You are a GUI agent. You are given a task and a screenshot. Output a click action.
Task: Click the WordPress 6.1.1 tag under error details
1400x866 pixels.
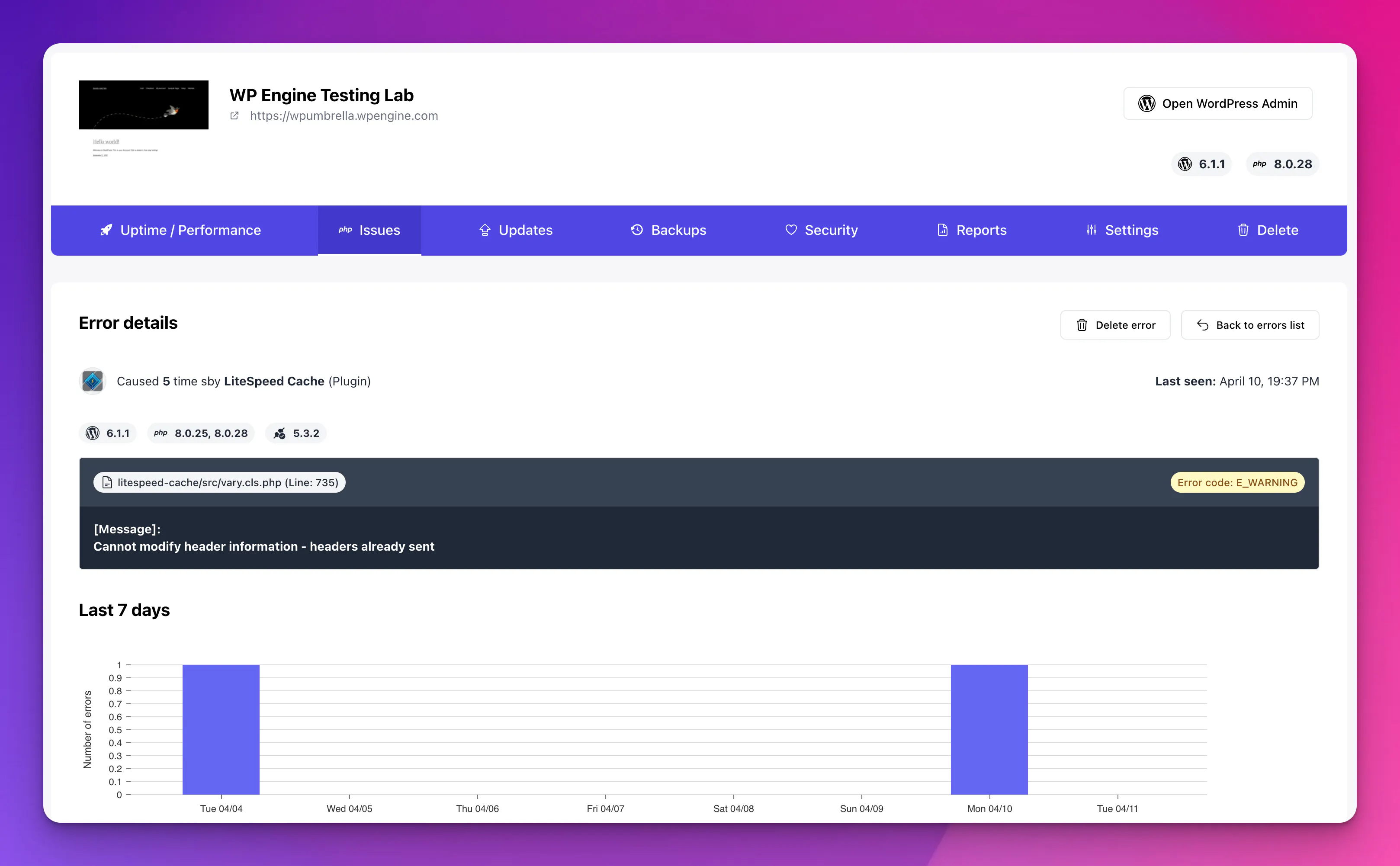click(108, 433)
